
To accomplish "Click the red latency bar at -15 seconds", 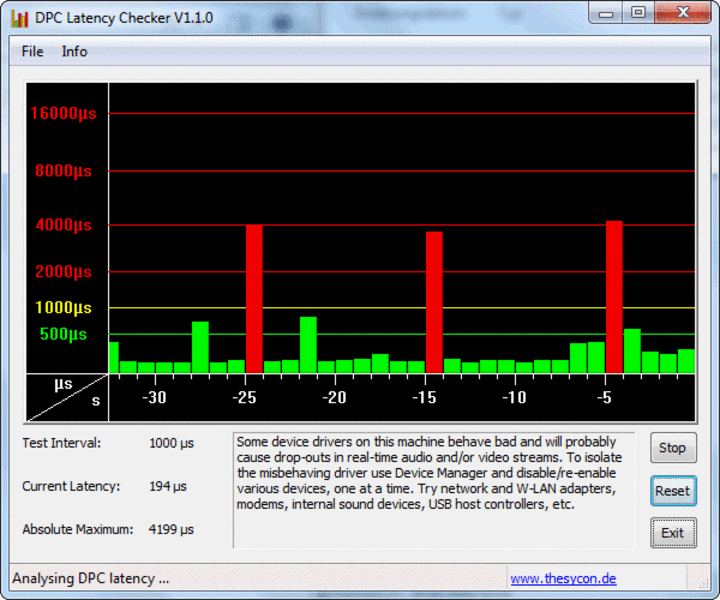I will click(x=434, y=302).
